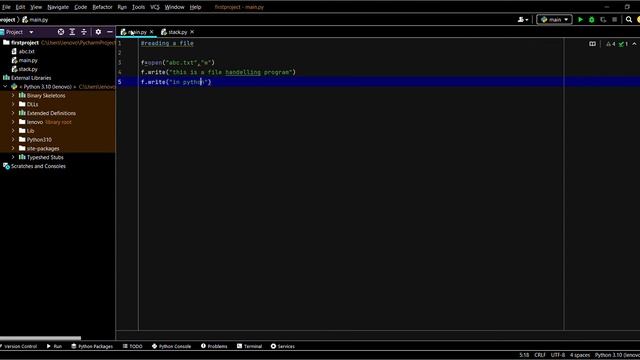Screen dimensions: 640x360
Task: Open the Run tool window
Action: point(54,346)
